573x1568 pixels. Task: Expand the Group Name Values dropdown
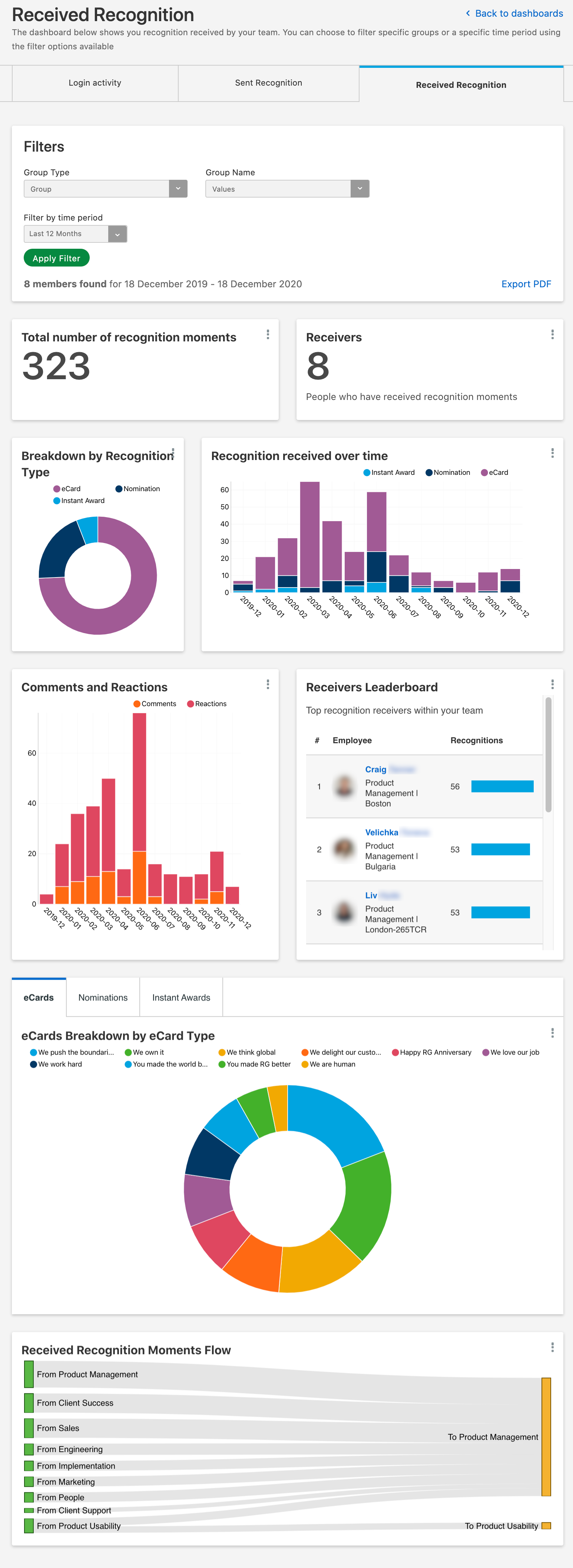[x=360, y=189]
